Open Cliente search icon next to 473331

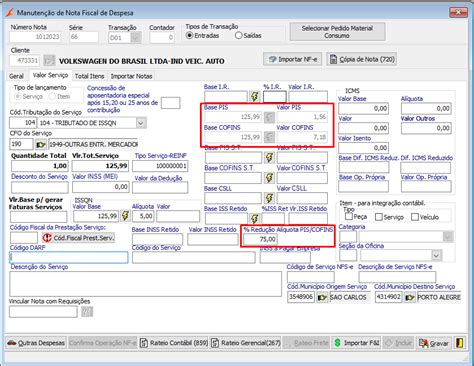49,61
